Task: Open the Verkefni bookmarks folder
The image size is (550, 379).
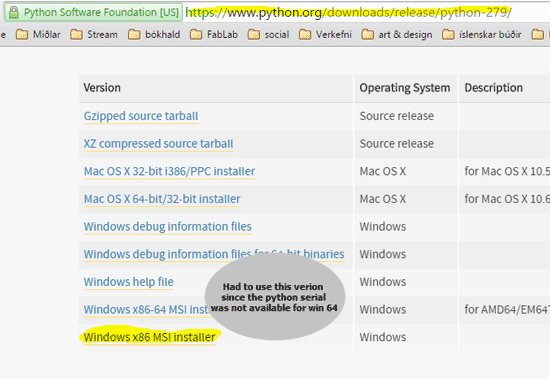Action: (x=325, y=34)
